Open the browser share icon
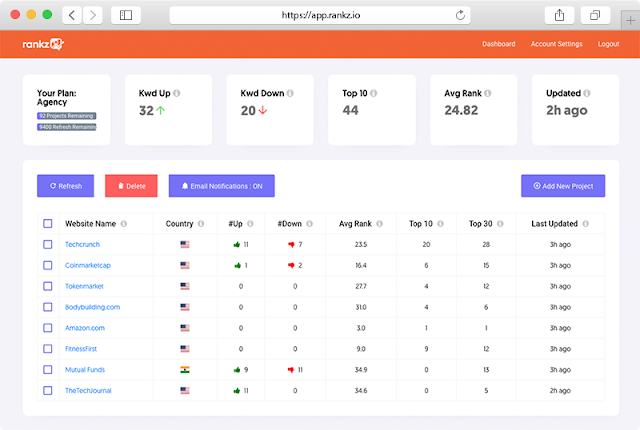 (x=559, y=16)
